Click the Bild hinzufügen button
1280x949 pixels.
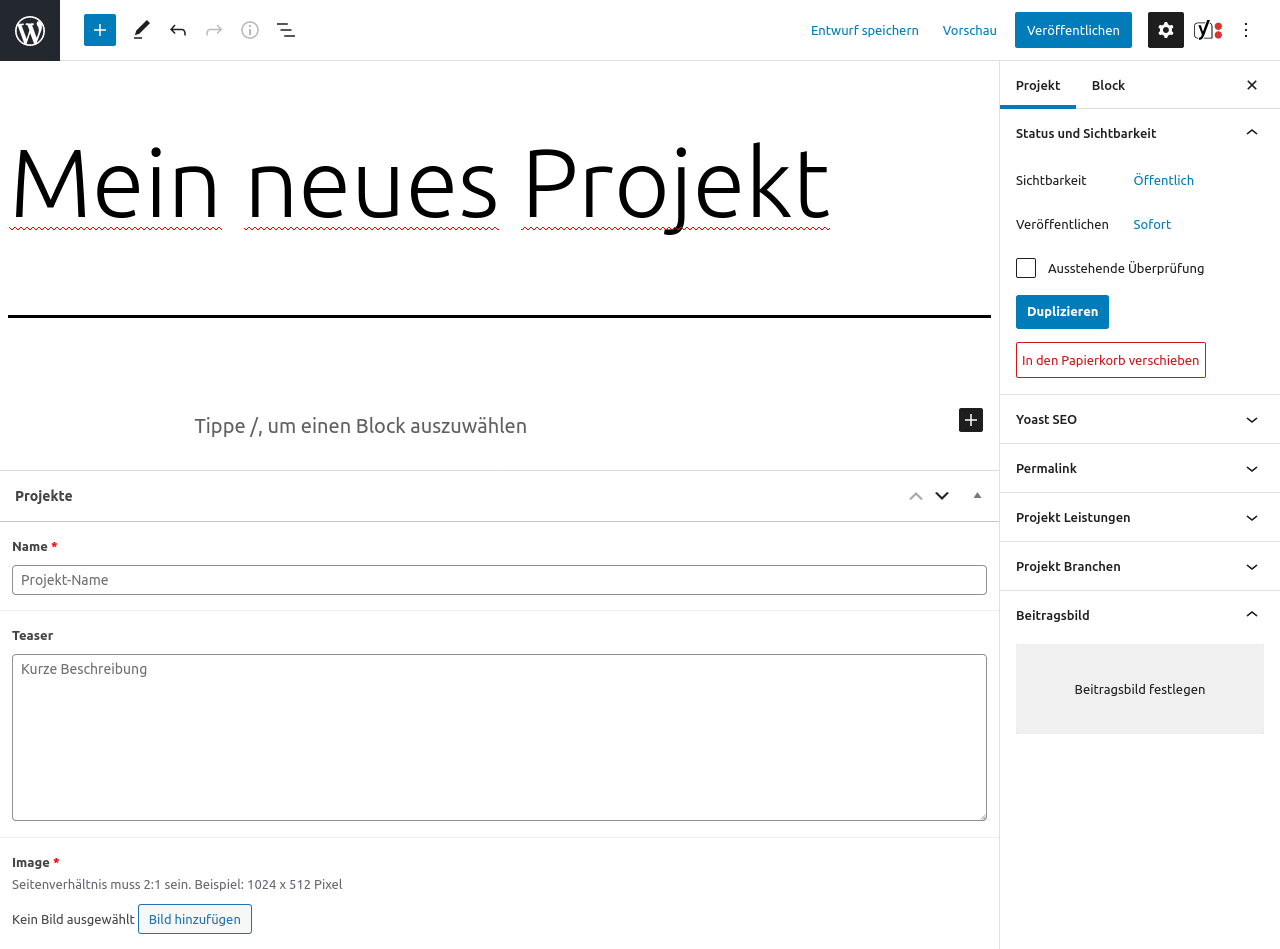(195, 919)
